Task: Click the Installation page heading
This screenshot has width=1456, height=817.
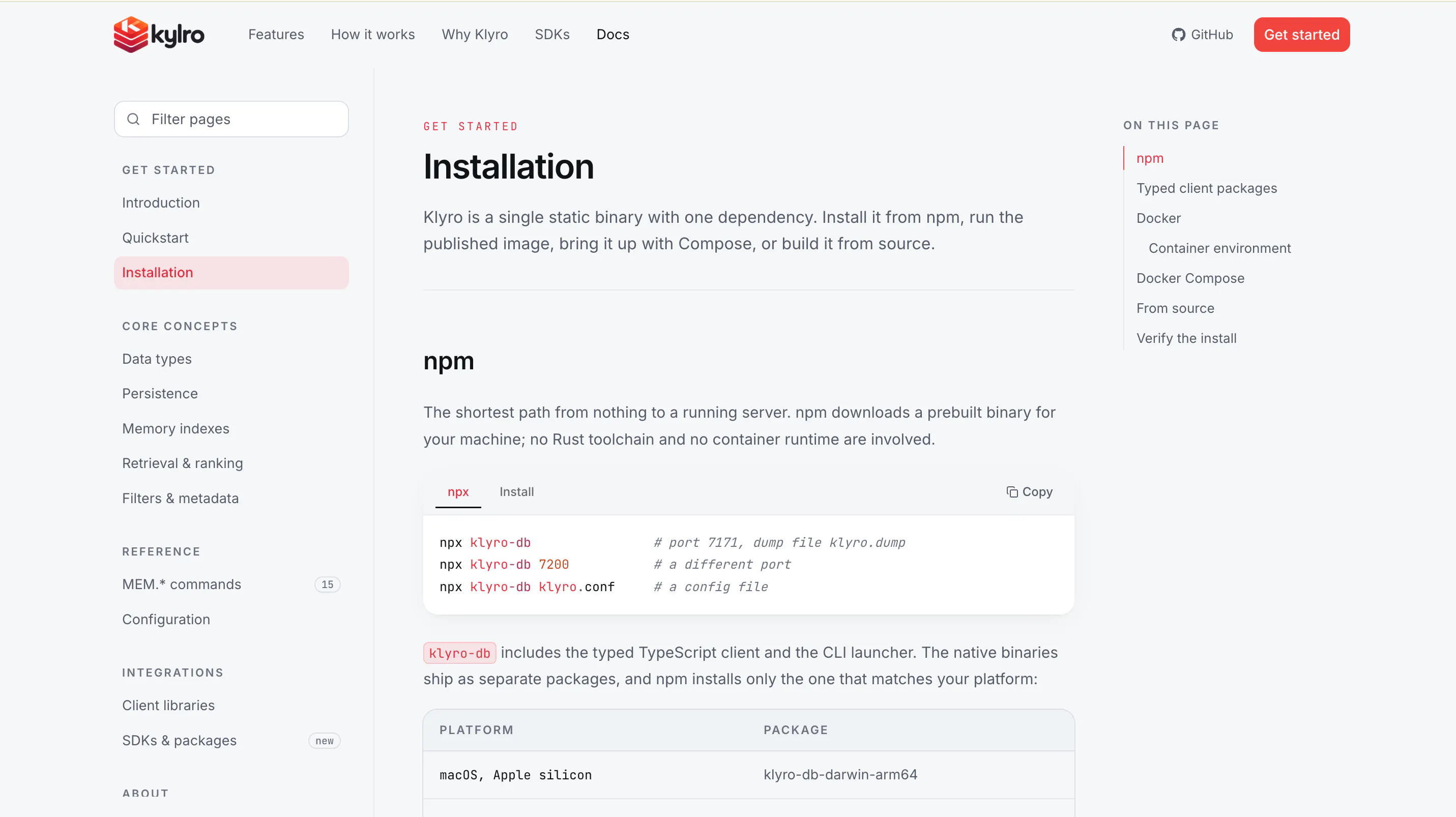Action: pos(509,167)
